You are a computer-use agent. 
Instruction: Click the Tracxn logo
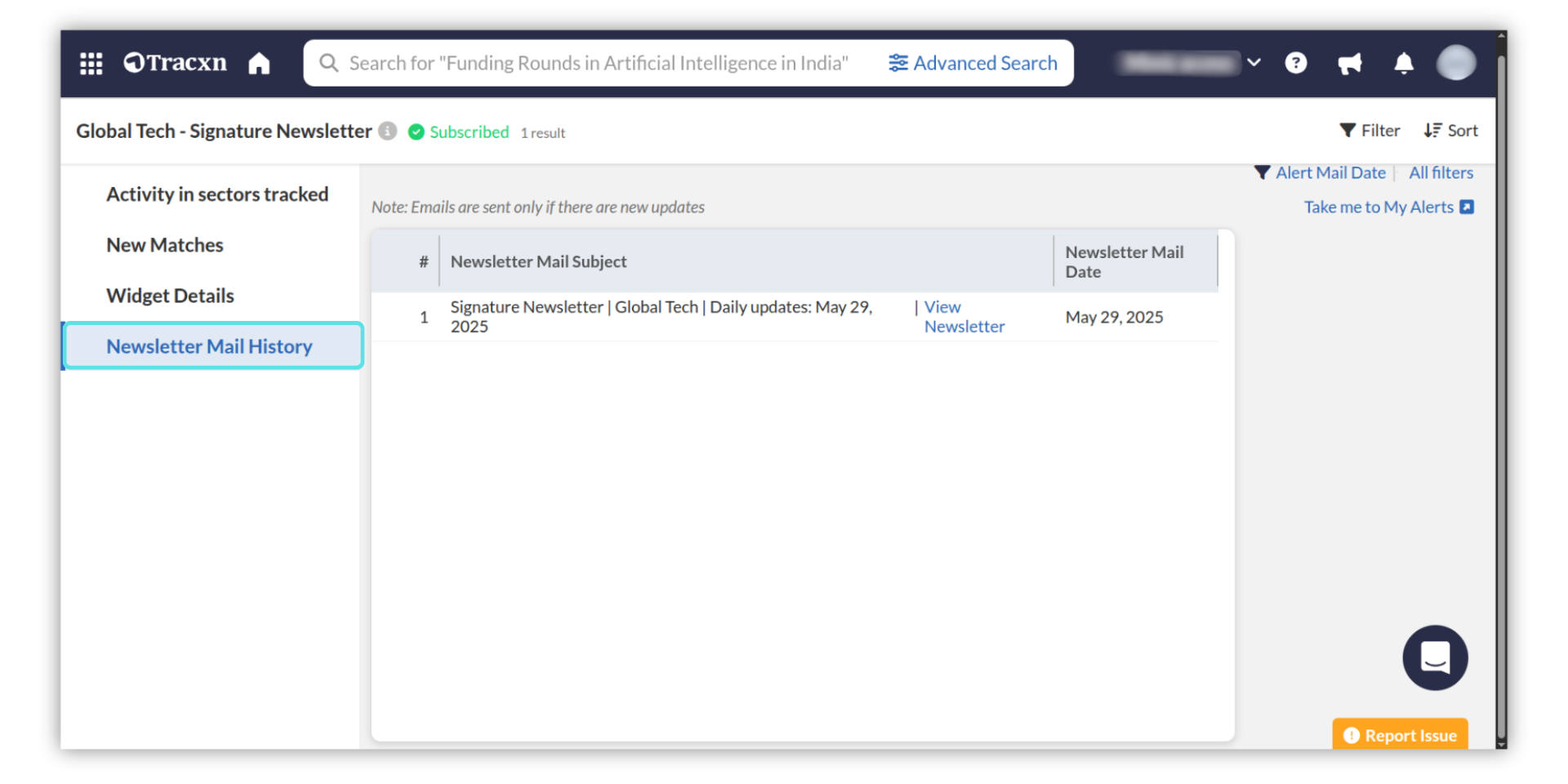(x=175, y=63)
